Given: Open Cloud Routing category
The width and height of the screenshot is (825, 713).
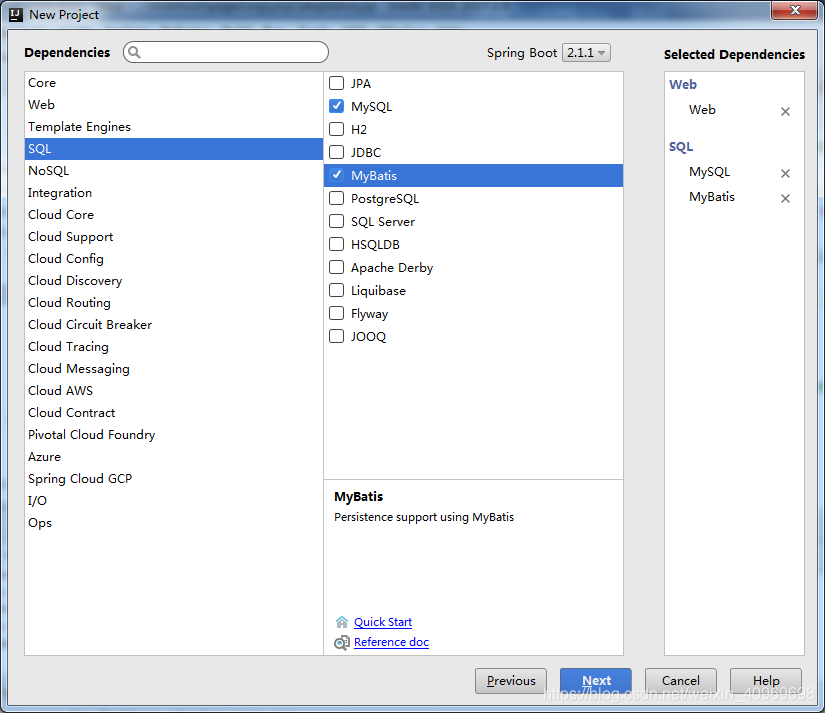Looking at the screenshot, I should click(174, 303).
